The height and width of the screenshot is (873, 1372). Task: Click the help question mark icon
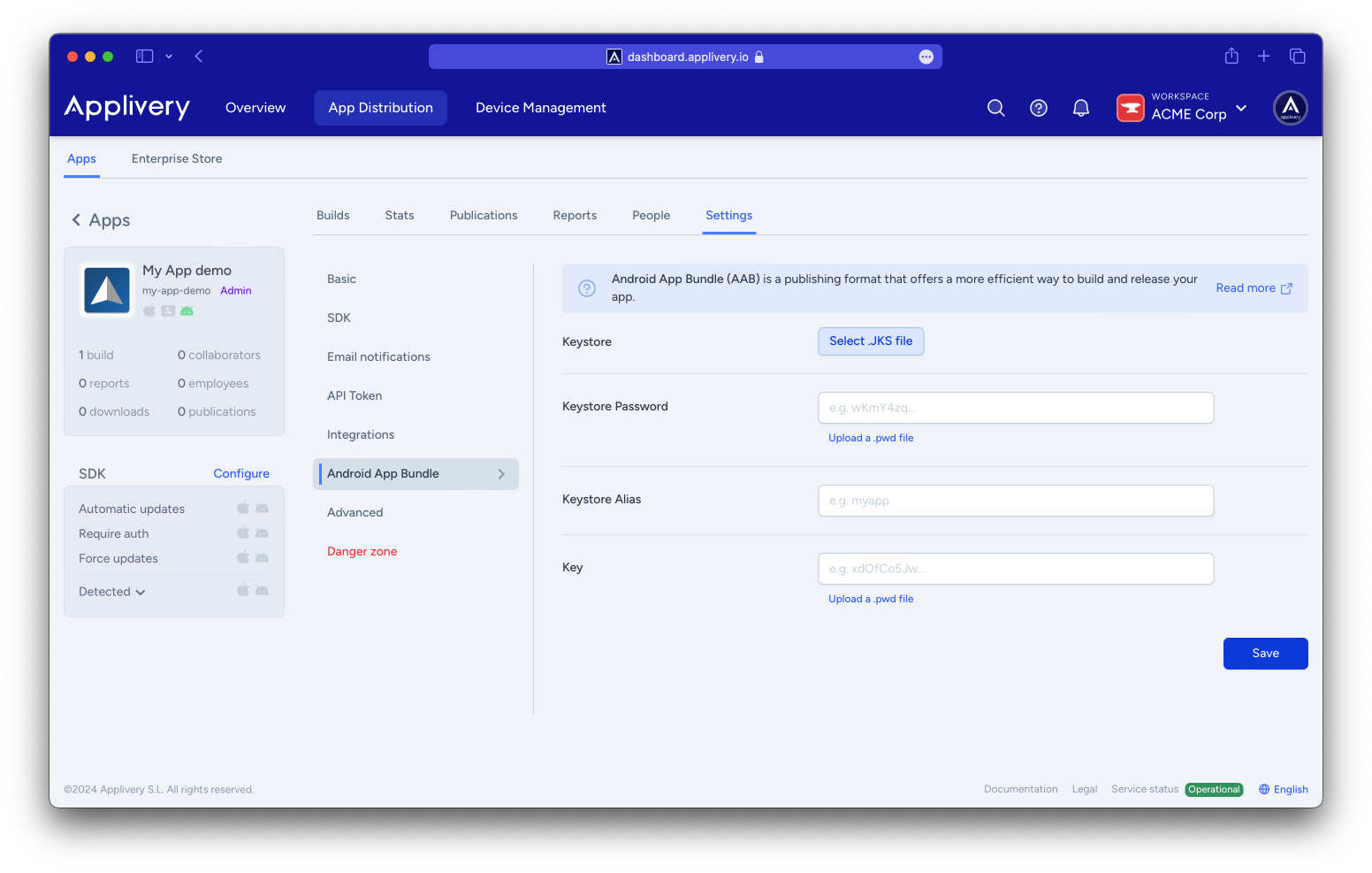pos(1039,108)
